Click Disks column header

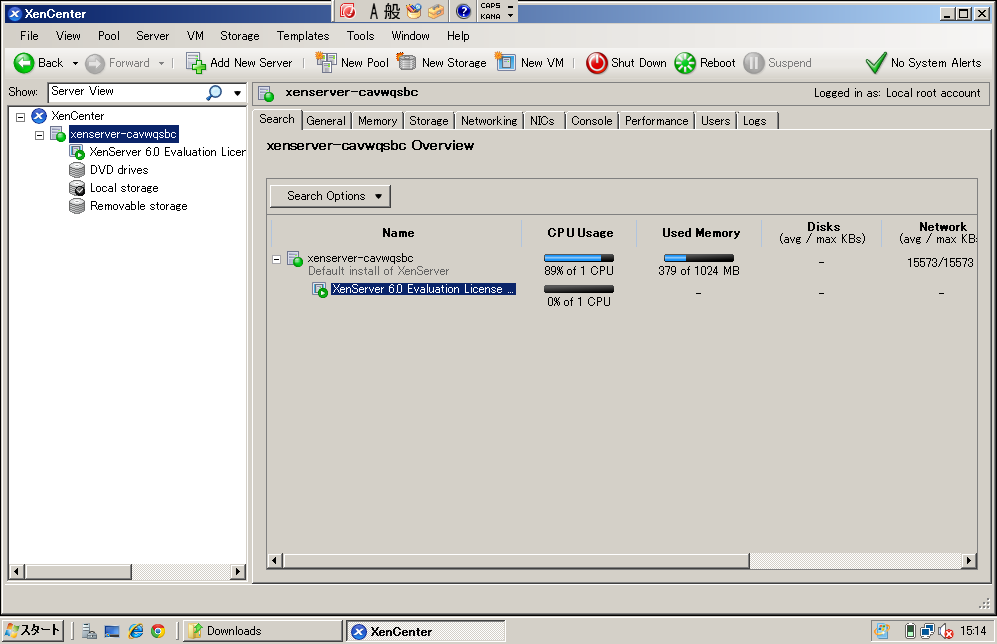822,233
